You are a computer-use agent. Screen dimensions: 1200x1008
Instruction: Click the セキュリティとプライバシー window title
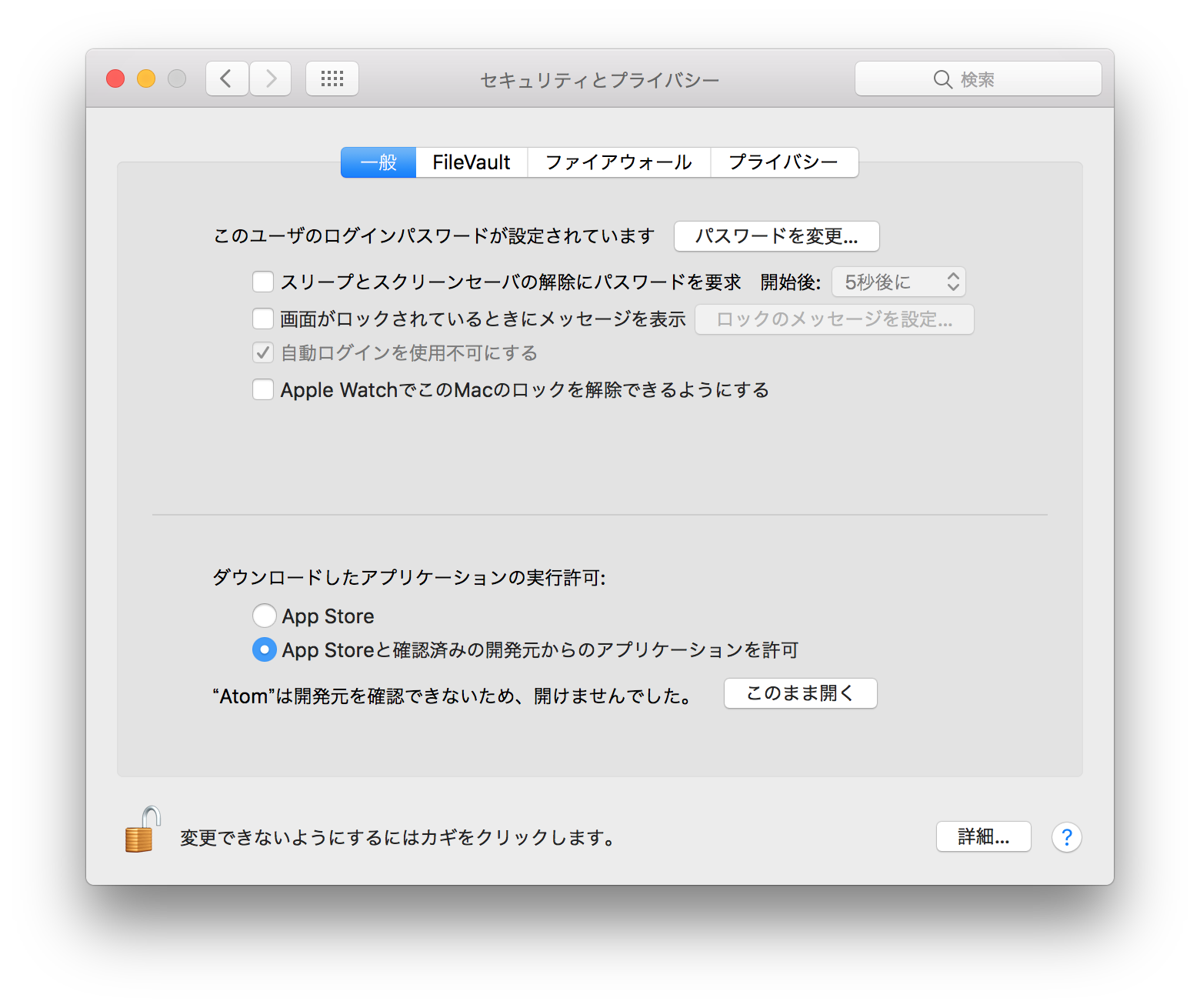tap(600, 80)
